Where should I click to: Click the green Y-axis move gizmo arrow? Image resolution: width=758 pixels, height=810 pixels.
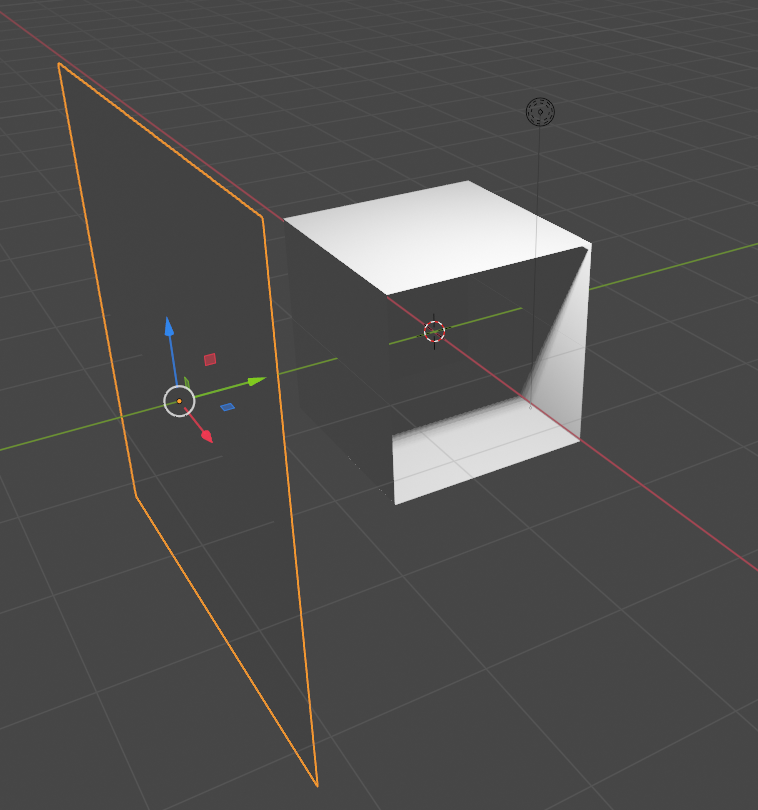pos(256,381)
